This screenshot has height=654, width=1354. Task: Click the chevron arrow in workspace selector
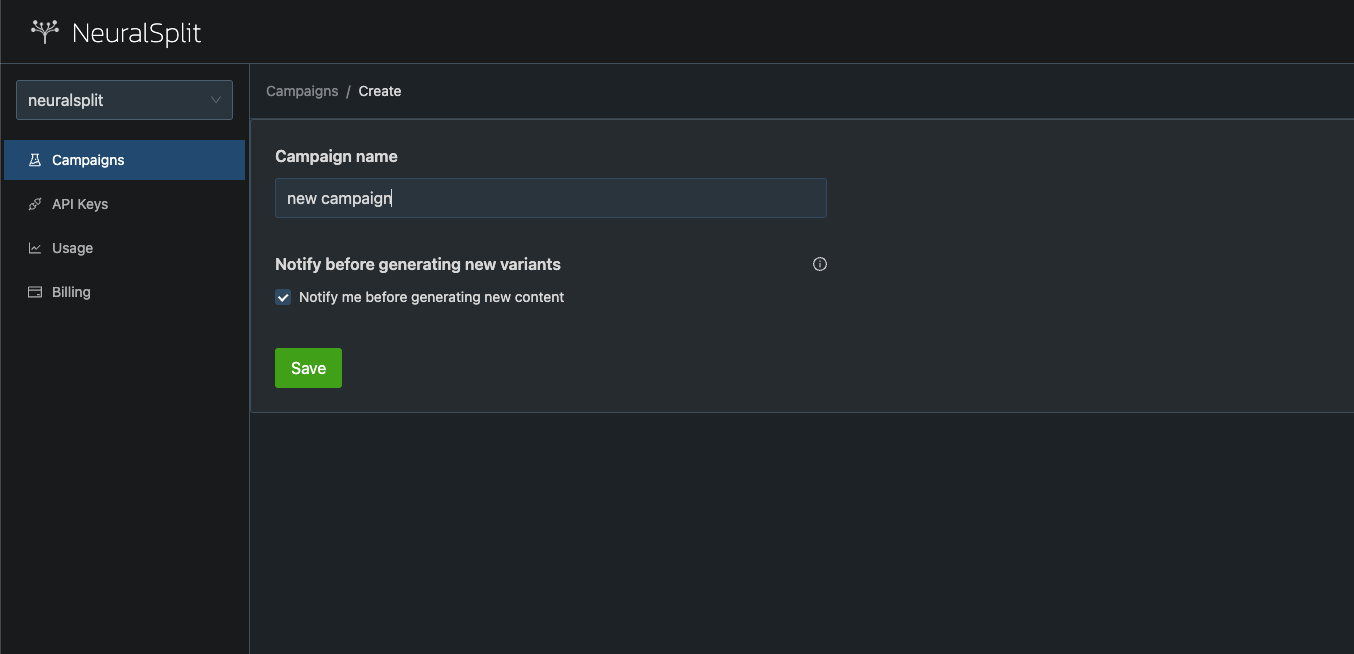click(x=216, y=100)
